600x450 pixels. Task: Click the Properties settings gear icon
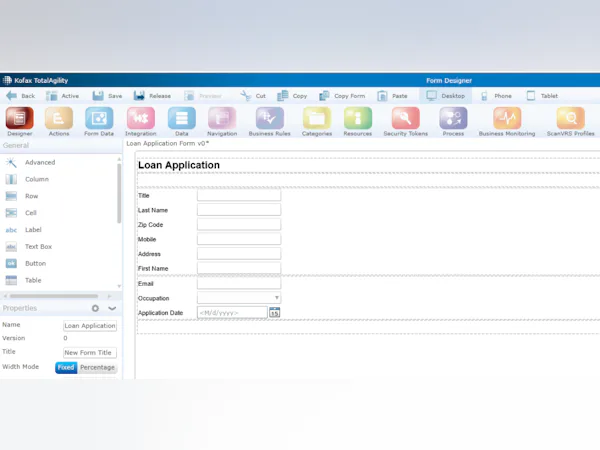(95, 308)
